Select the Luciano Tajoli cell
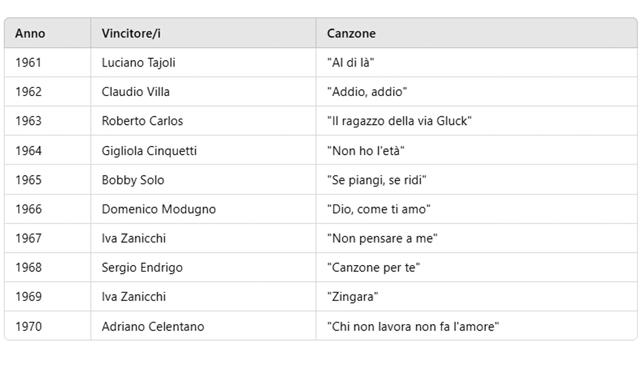 [203, 62]
